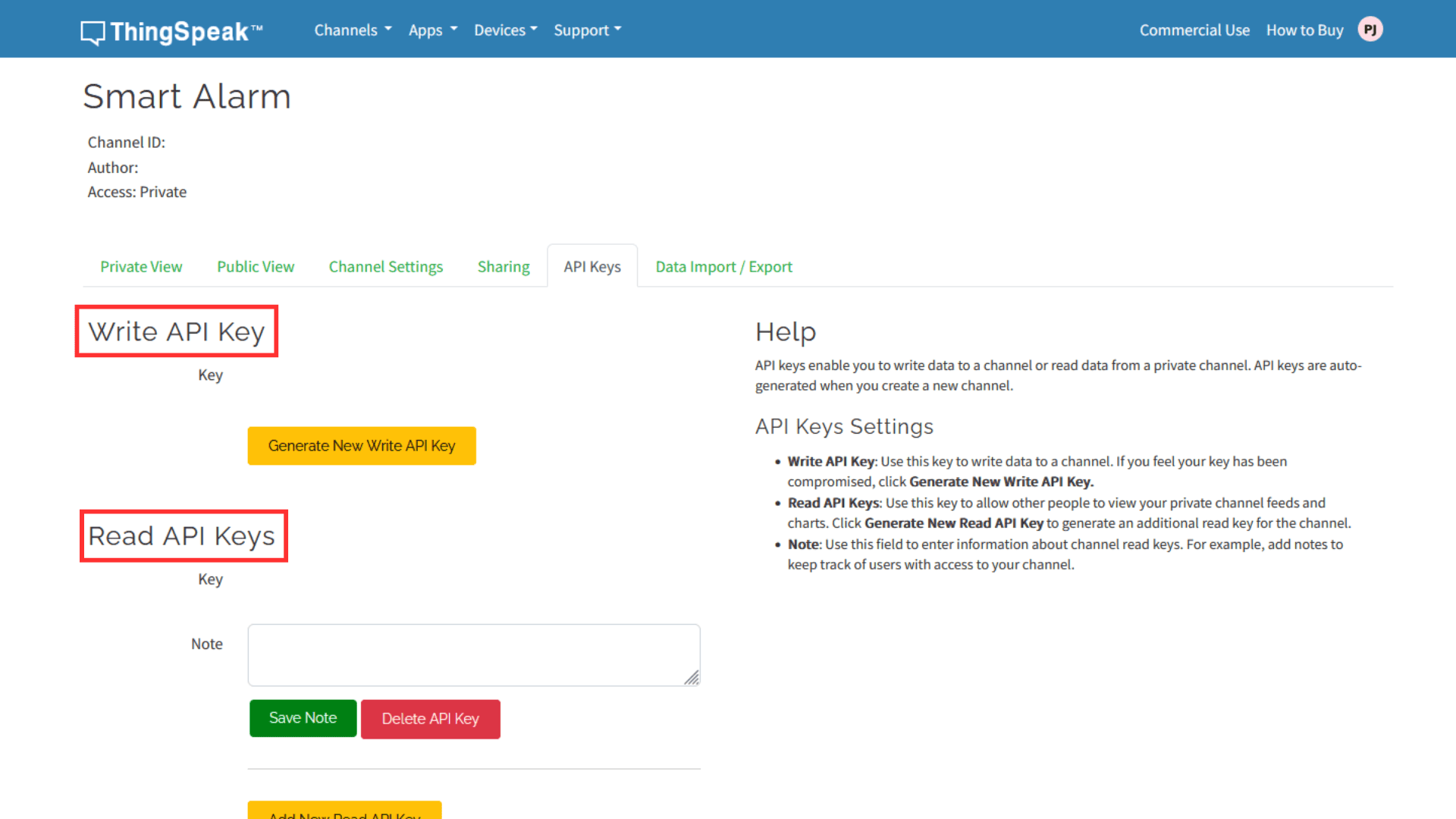Click into the Note text area
Screen dimensions: 1456x819
tap(474, 655)
